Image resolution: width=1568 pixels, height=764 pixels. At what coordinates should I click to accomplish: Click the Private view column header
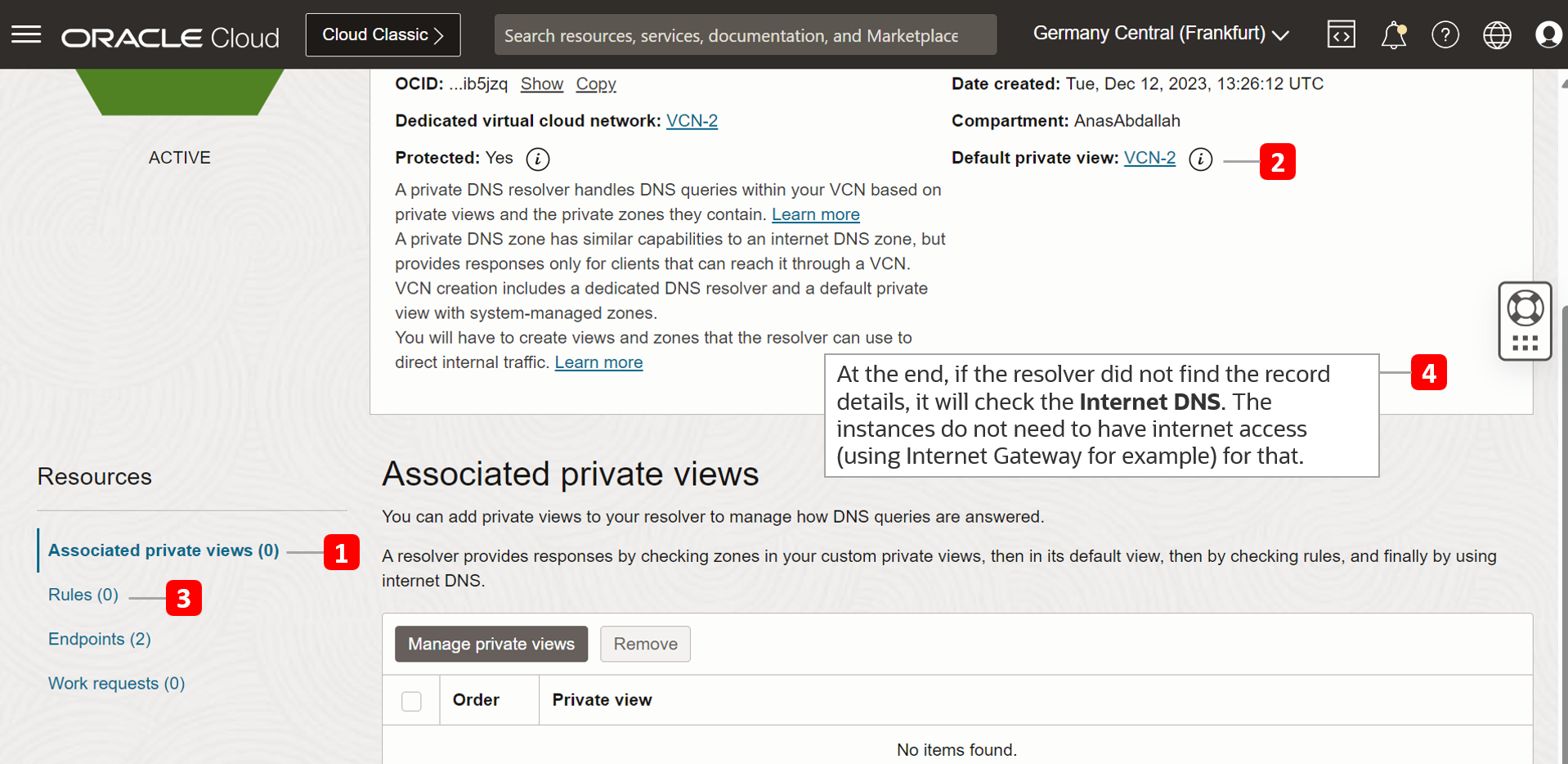[602, 699]
